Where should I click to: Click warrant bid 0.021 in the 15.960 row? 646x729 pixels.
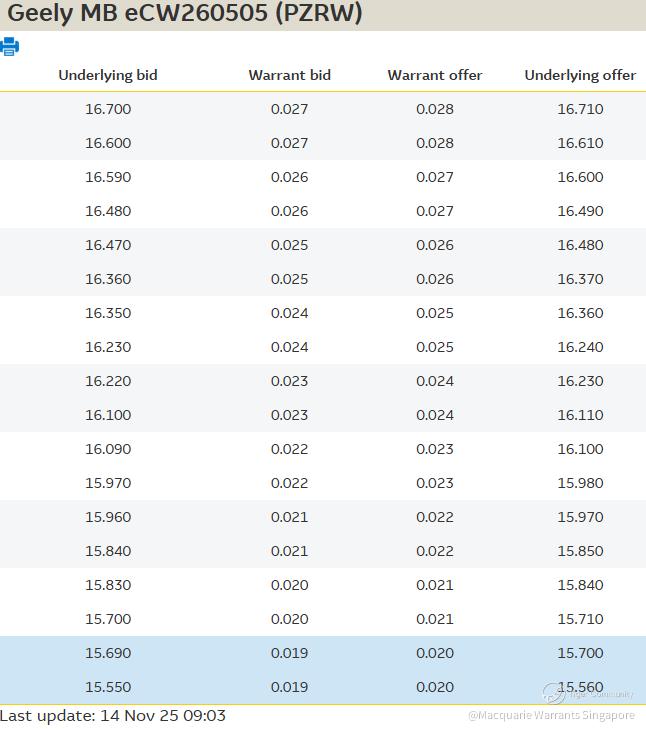(289, 517)
